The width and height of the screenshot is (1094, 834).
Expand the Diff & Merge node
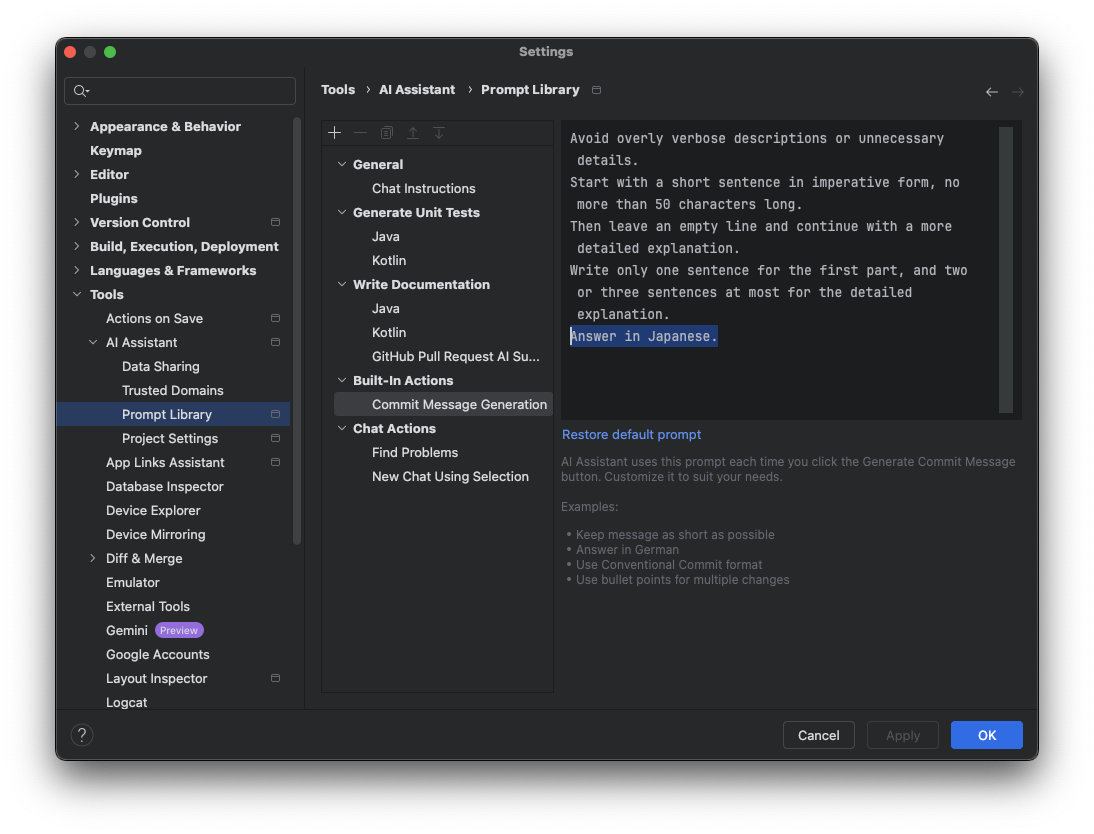(x=93, y=558)
